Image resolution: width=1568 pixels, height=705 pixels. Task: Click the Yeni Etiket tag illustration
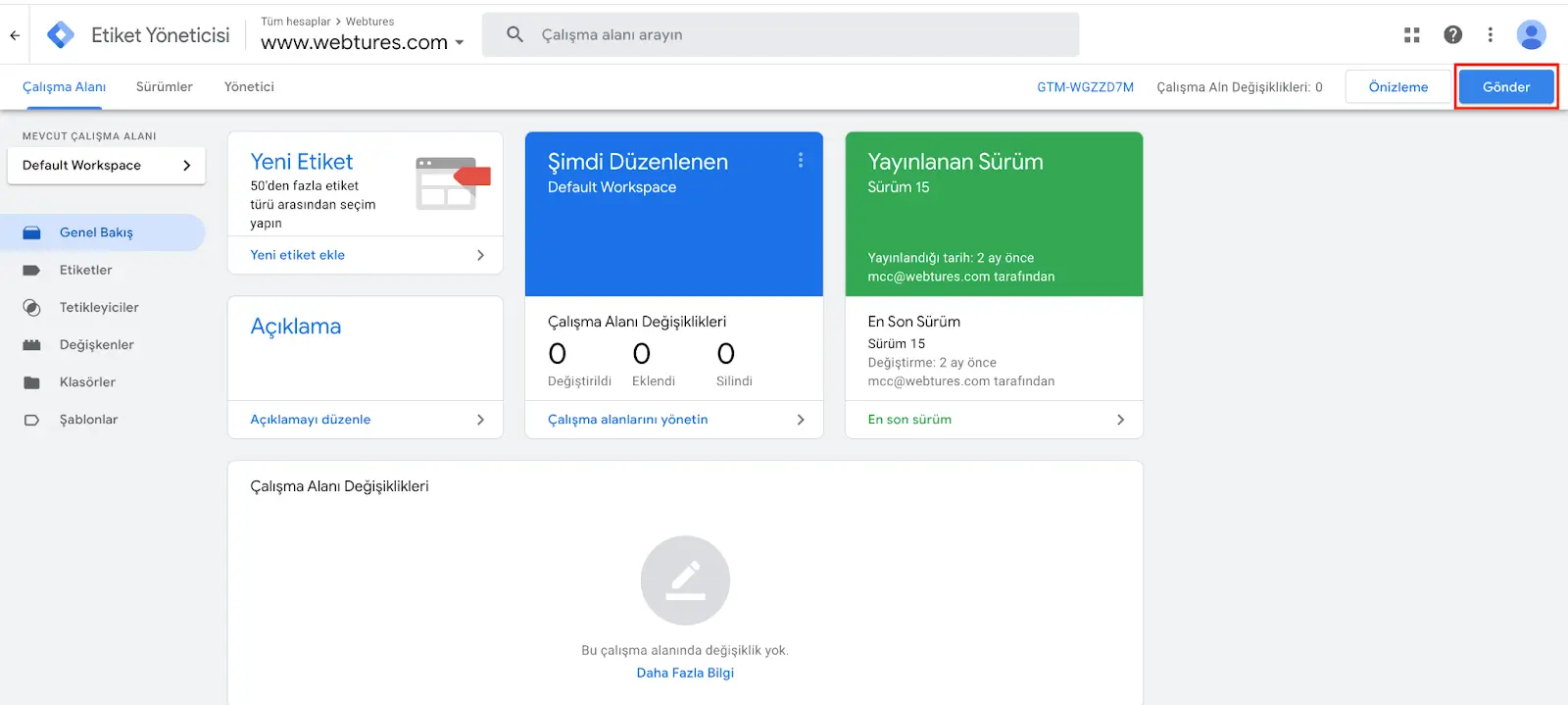coord(452,182)
